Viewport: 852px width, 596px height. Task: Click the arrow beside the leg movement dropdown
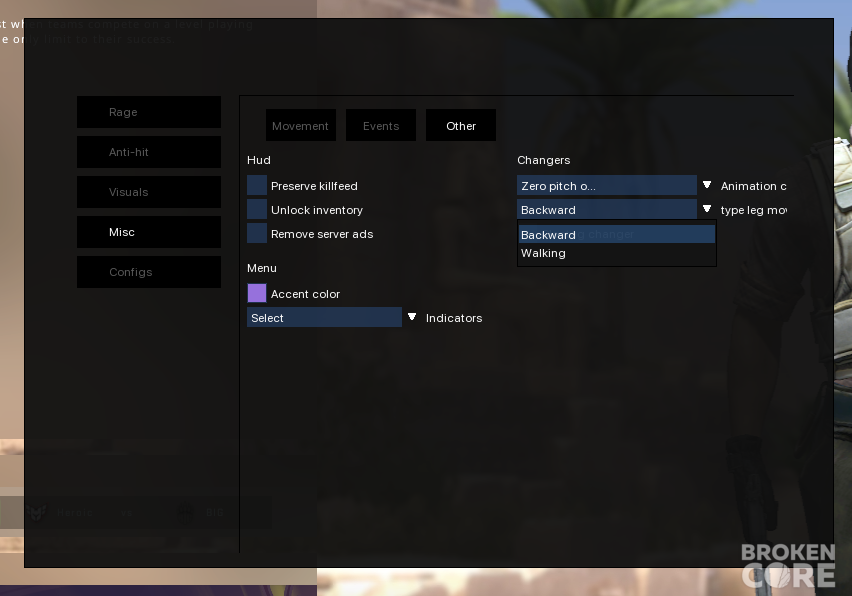click(x=707, y=209)
